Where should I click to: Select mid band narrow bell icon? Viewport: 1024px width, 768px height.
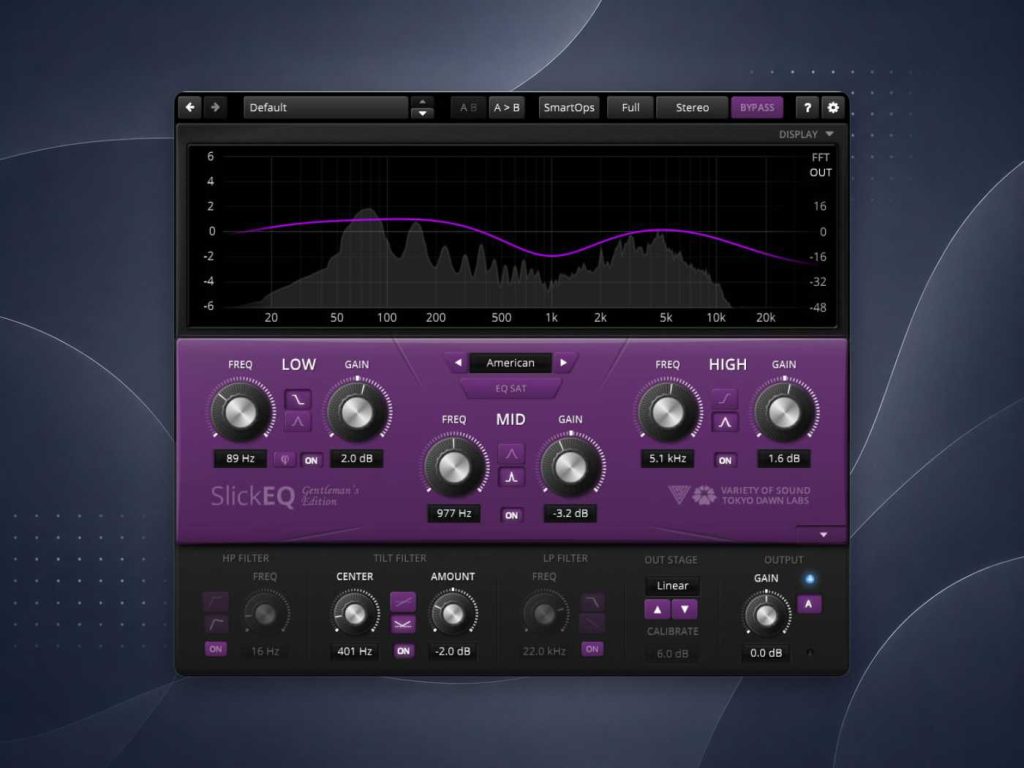coord(511,477)
